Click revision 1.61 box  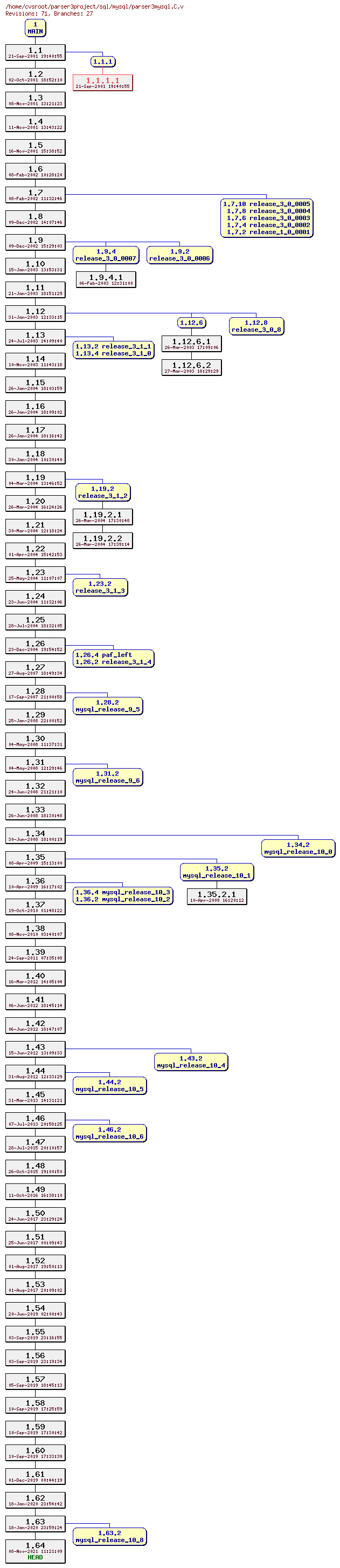(35, 1477)
